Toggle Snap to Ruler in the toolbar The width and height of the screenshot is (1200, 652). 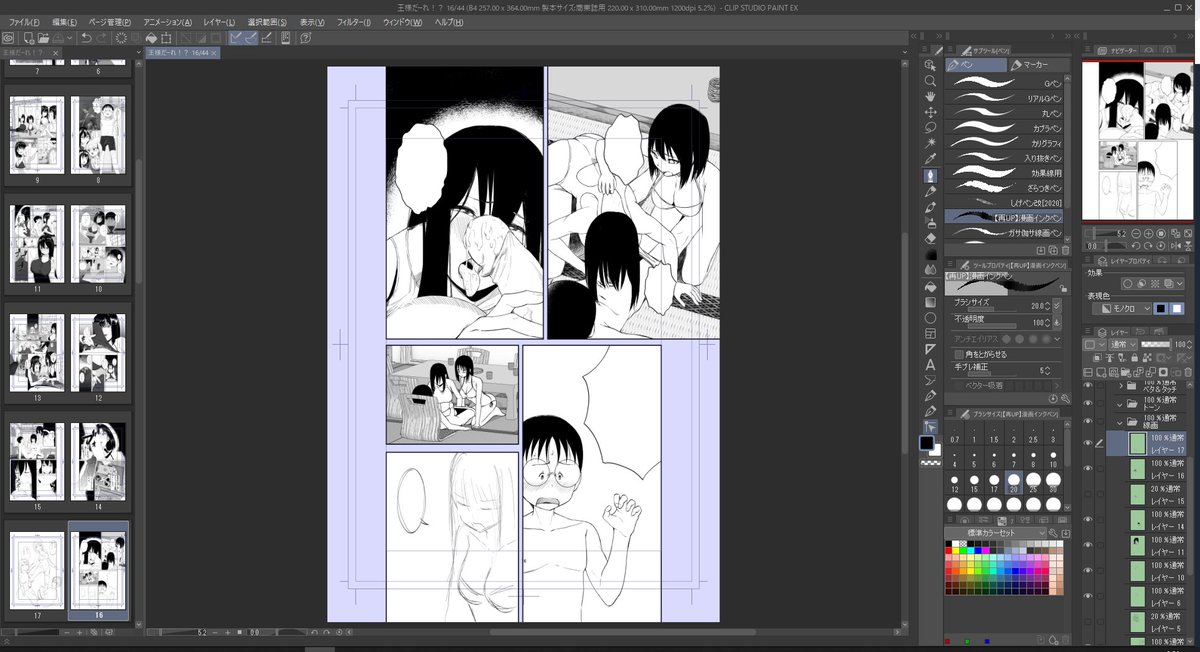click(x=237, y=38)
